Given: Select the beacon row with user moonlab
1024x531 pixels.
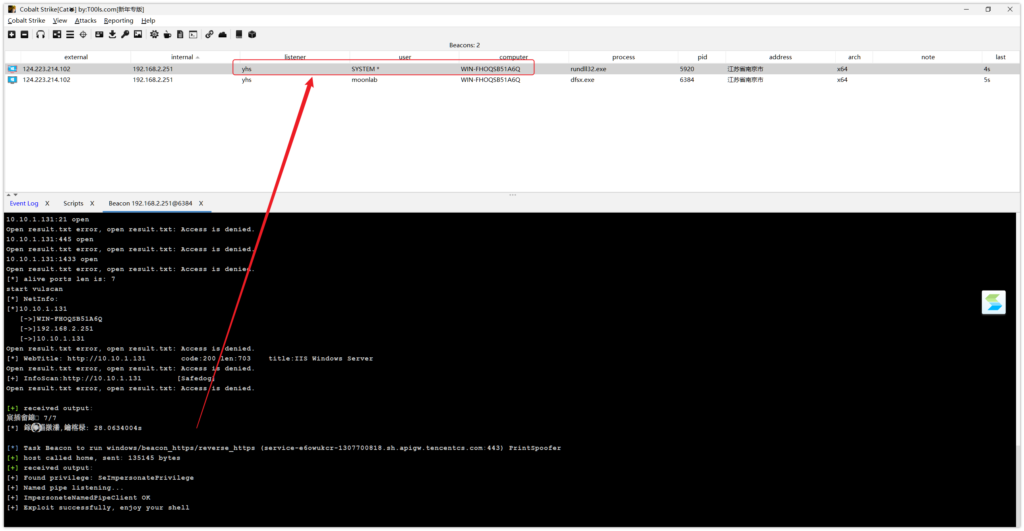Looking at the screenshot, I should 512,80.
